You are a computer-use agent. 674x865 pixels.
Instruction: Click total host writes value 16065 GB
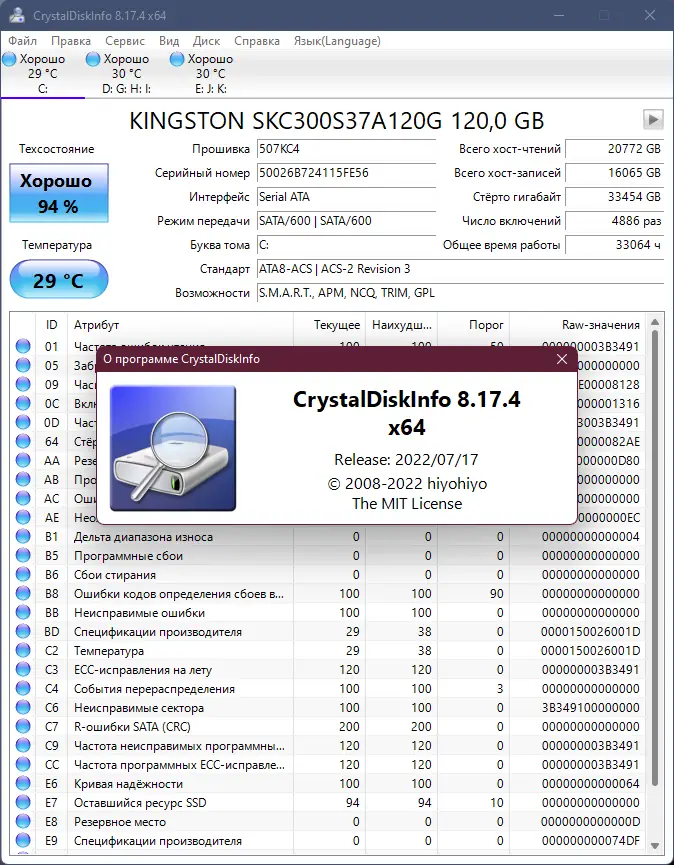click(x=614, y=173)
